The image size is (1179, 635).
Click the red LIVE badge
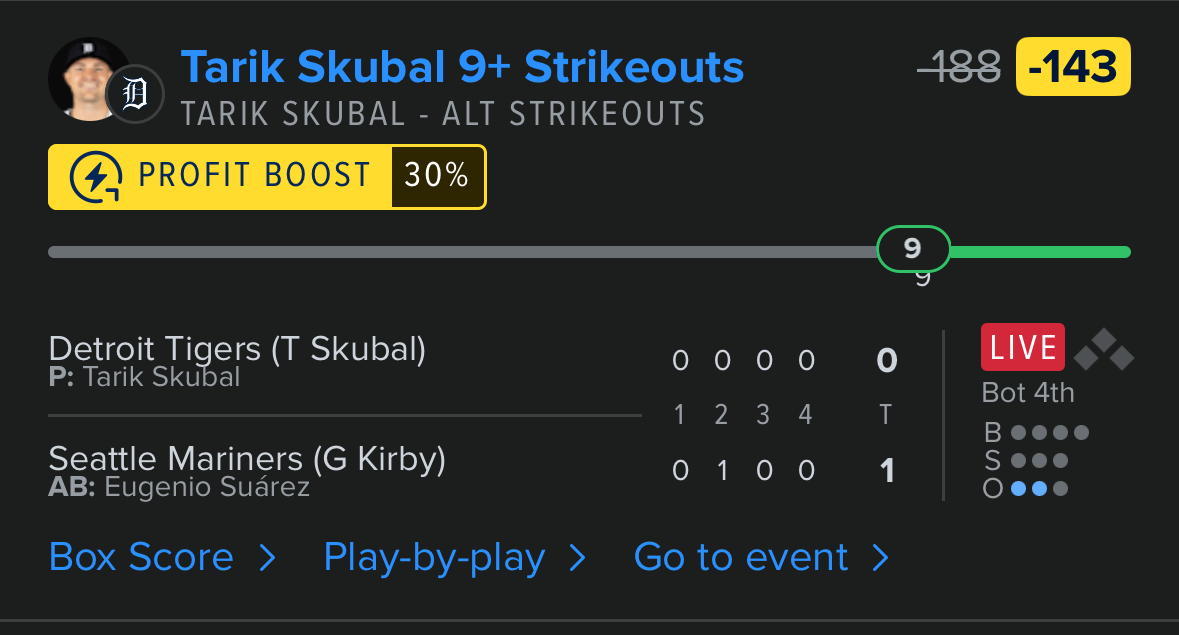(1023, 348)
